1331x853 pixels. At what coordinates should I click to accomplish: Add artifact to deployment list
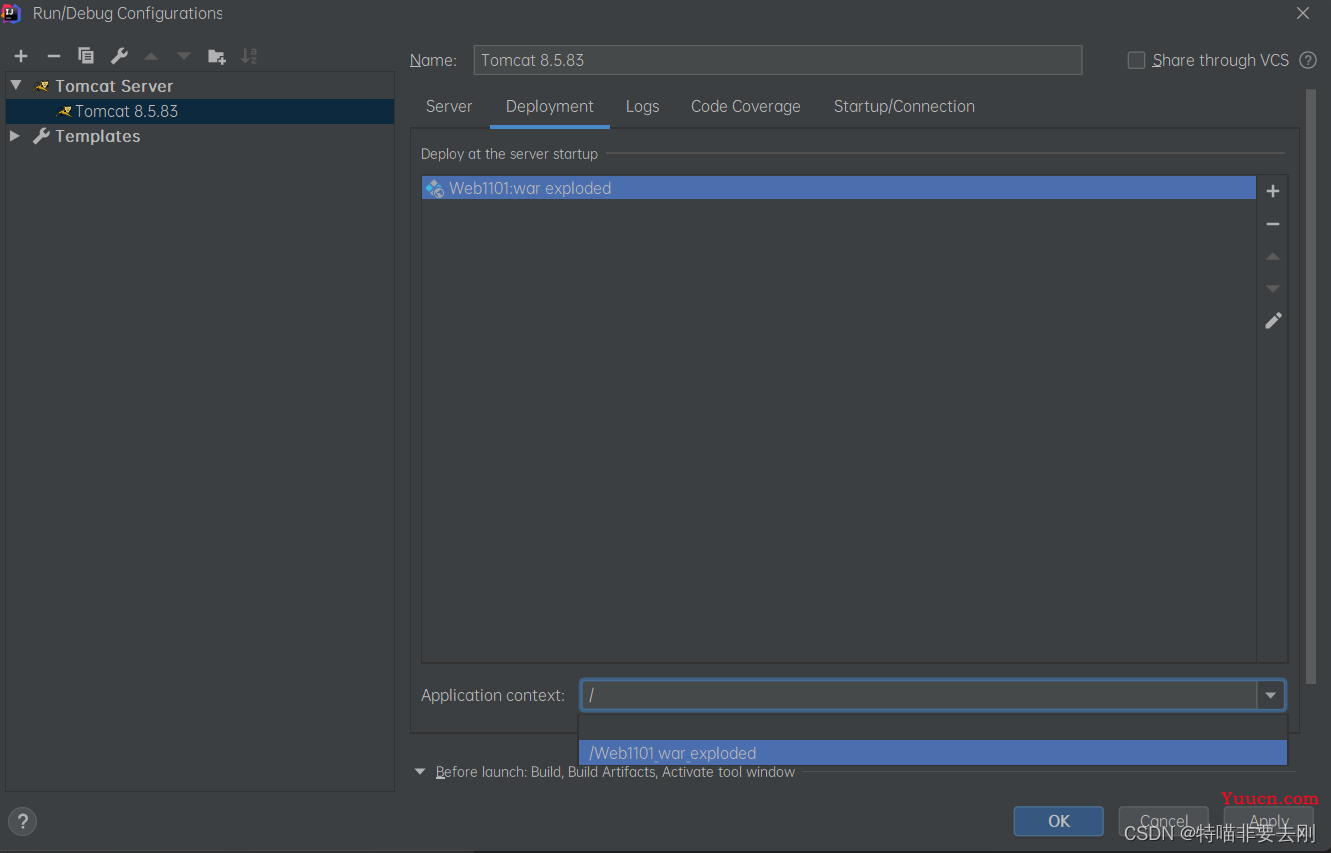[x=1273, y=191]
